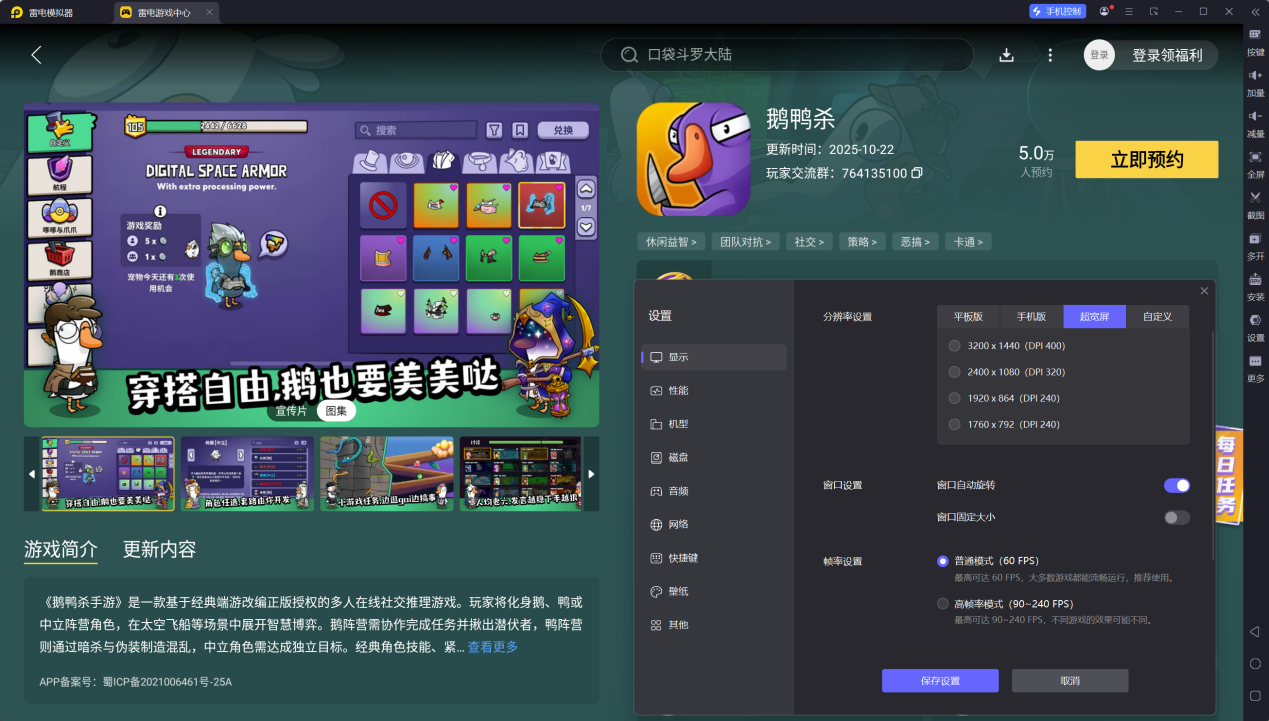Screen dimensions: 1269x721
Task: Switch to the 手机版 resolution tab
Action: pos(1031,316)
